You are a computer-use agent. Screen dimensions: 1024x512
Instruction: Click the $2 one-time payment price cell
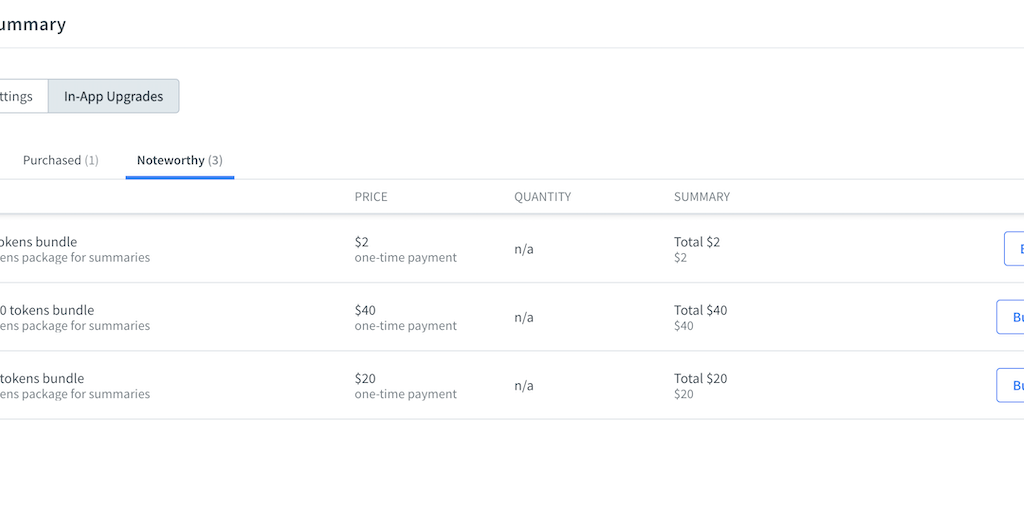(404, 249)
